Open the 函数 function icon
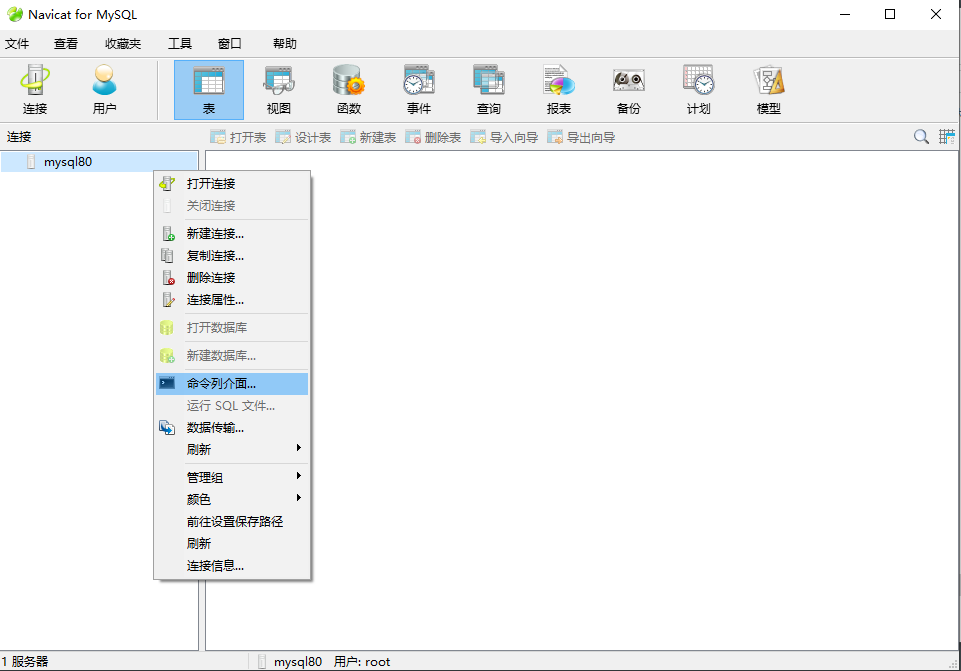 click(x=349, y=89)
